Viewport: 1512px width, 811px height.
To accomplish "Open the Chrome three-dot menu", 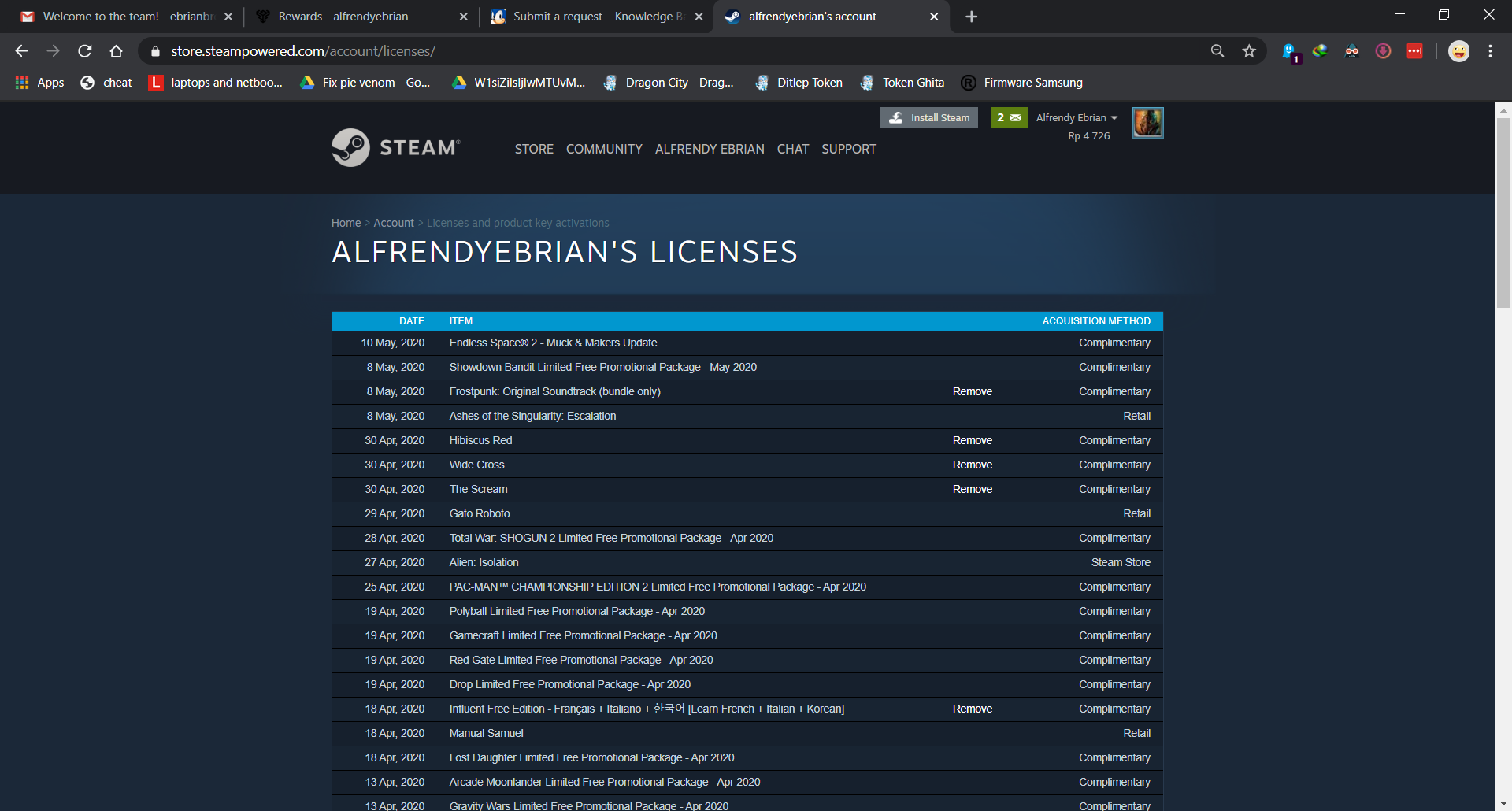I will (1490, 51).
